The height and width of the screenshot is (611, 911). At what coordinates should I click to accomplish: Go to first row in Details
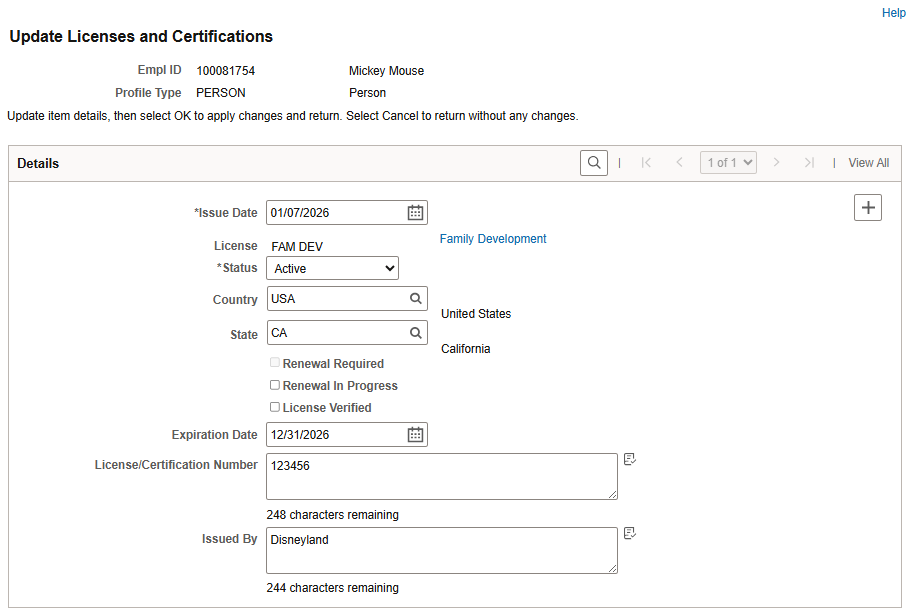pyautogui.click(x=646, y=163)
